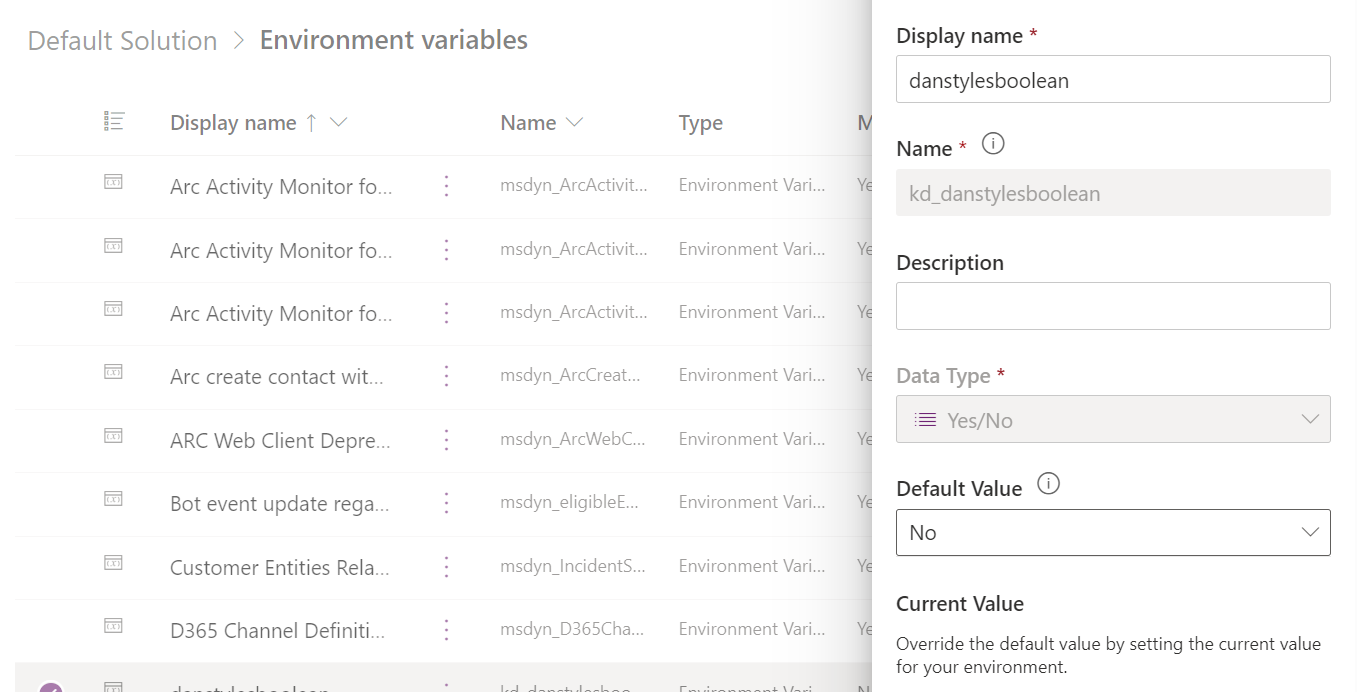Navigate to Default Solution via the breadcrumb
1357x692 pixels.
pyautogui.click(x=121, y=40)
